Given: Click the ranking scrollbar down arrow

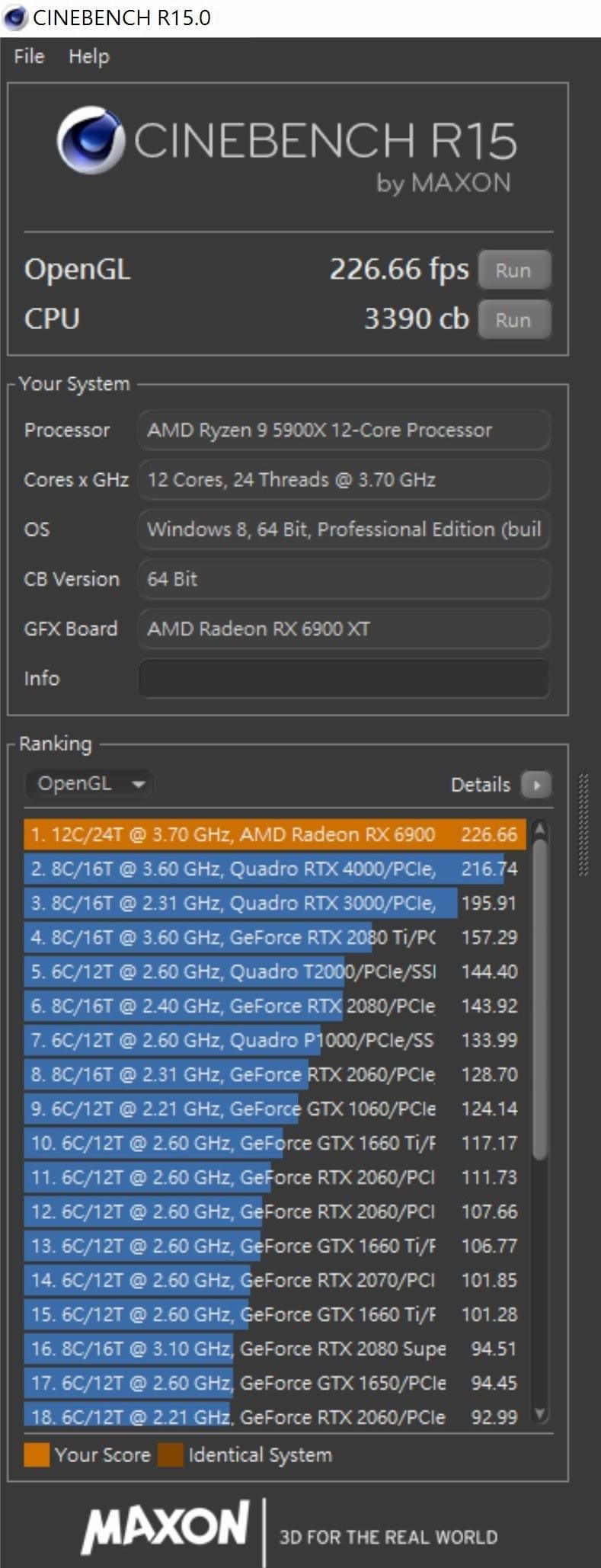Looking at the screenshot, I should 539,1414.
